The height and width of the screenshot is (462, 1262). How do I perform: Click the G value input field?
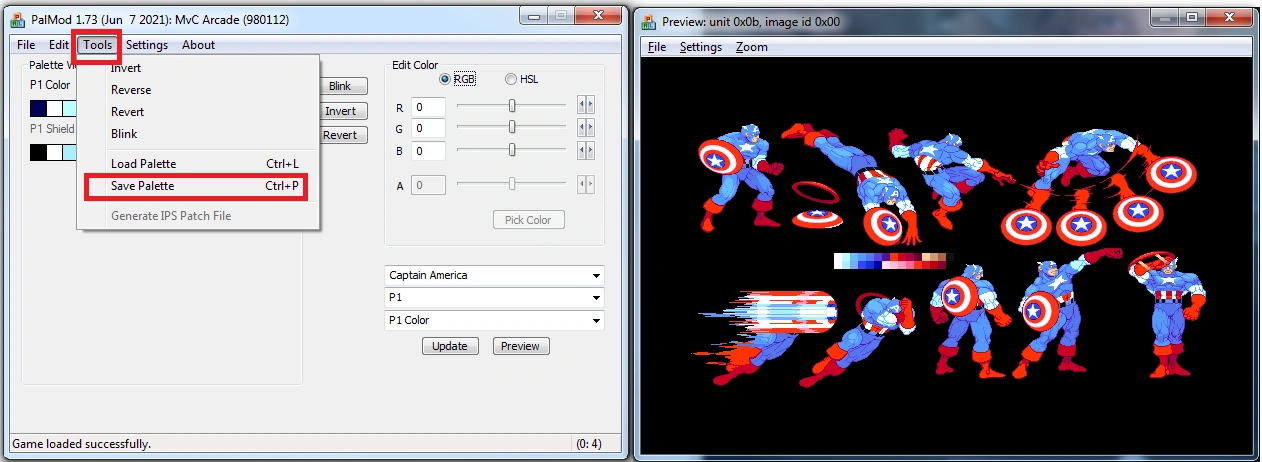[x=428, y=129]
